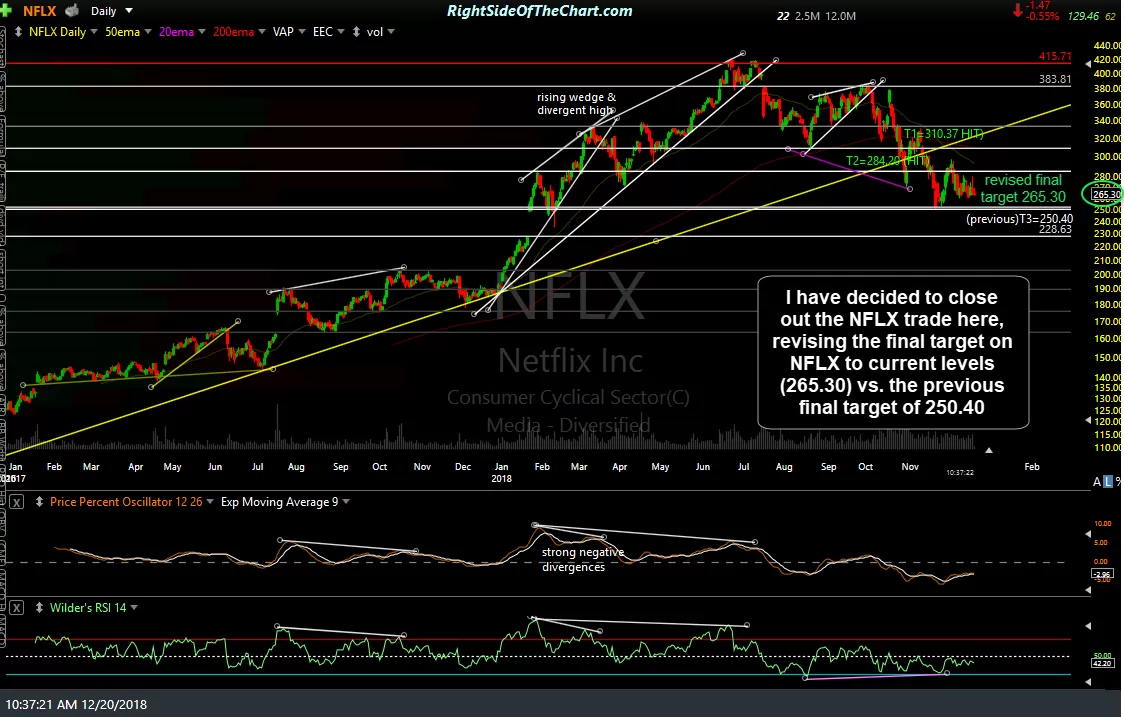Click the -2.96 PPO value tag

point(1102,574)
